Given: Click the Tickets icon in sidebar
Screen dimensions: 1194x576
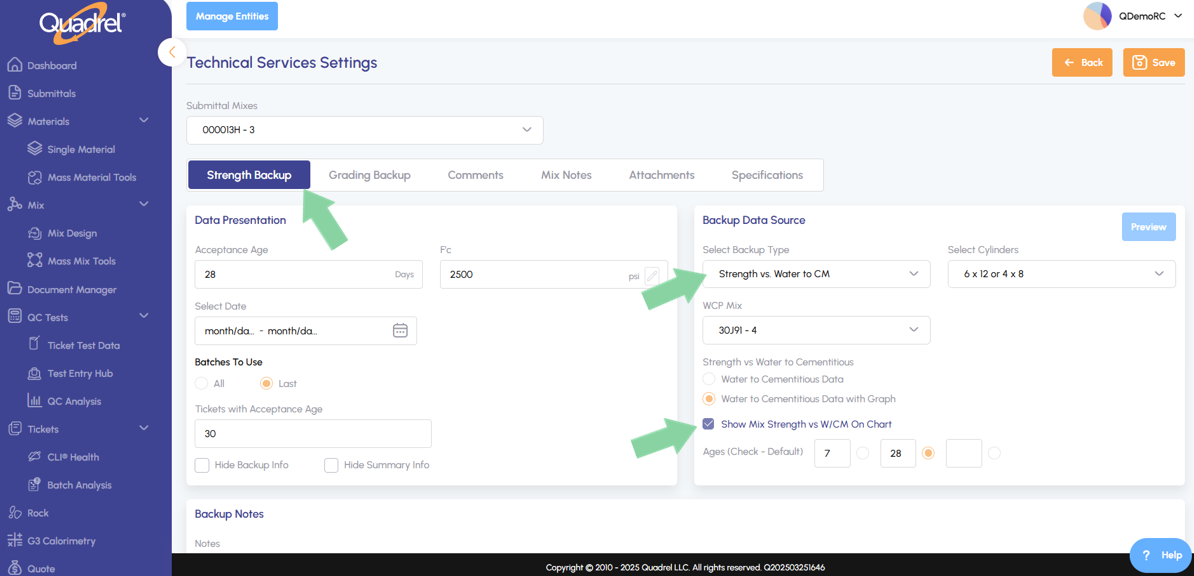Looking at the screenshot, I should click(14, 429).
